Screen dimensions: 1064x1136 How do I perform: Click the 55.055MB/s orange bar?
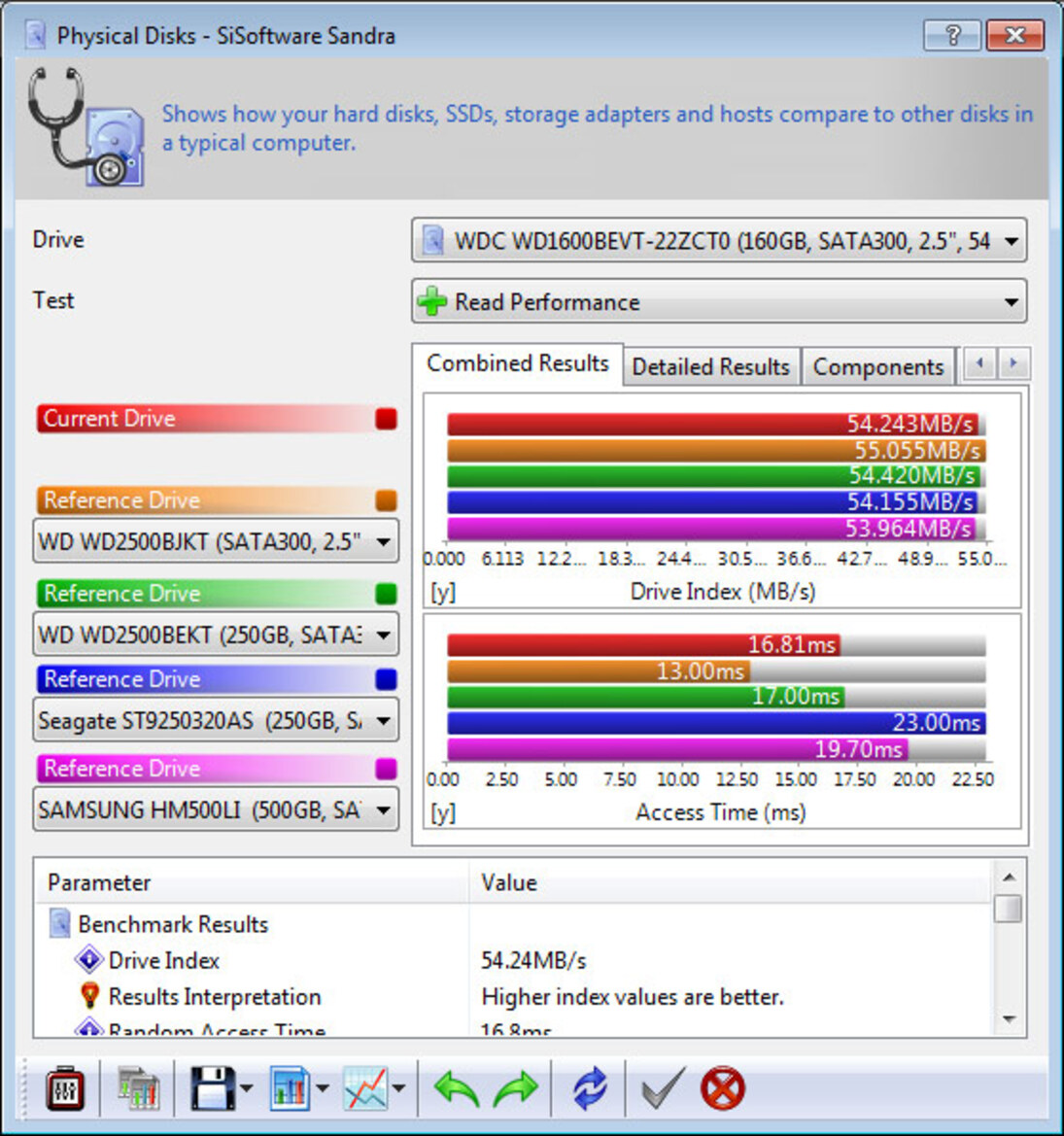[x=716, y=451]
